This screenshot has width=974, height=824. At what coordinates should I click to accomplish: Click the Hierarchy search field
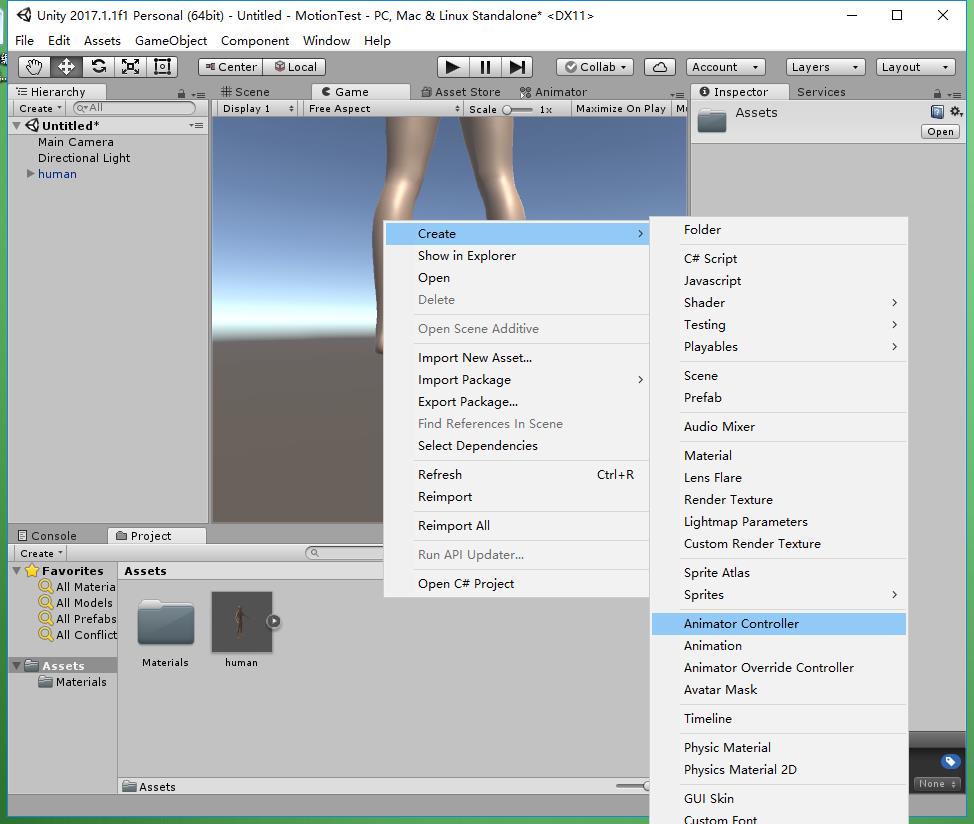coord(134,108)
